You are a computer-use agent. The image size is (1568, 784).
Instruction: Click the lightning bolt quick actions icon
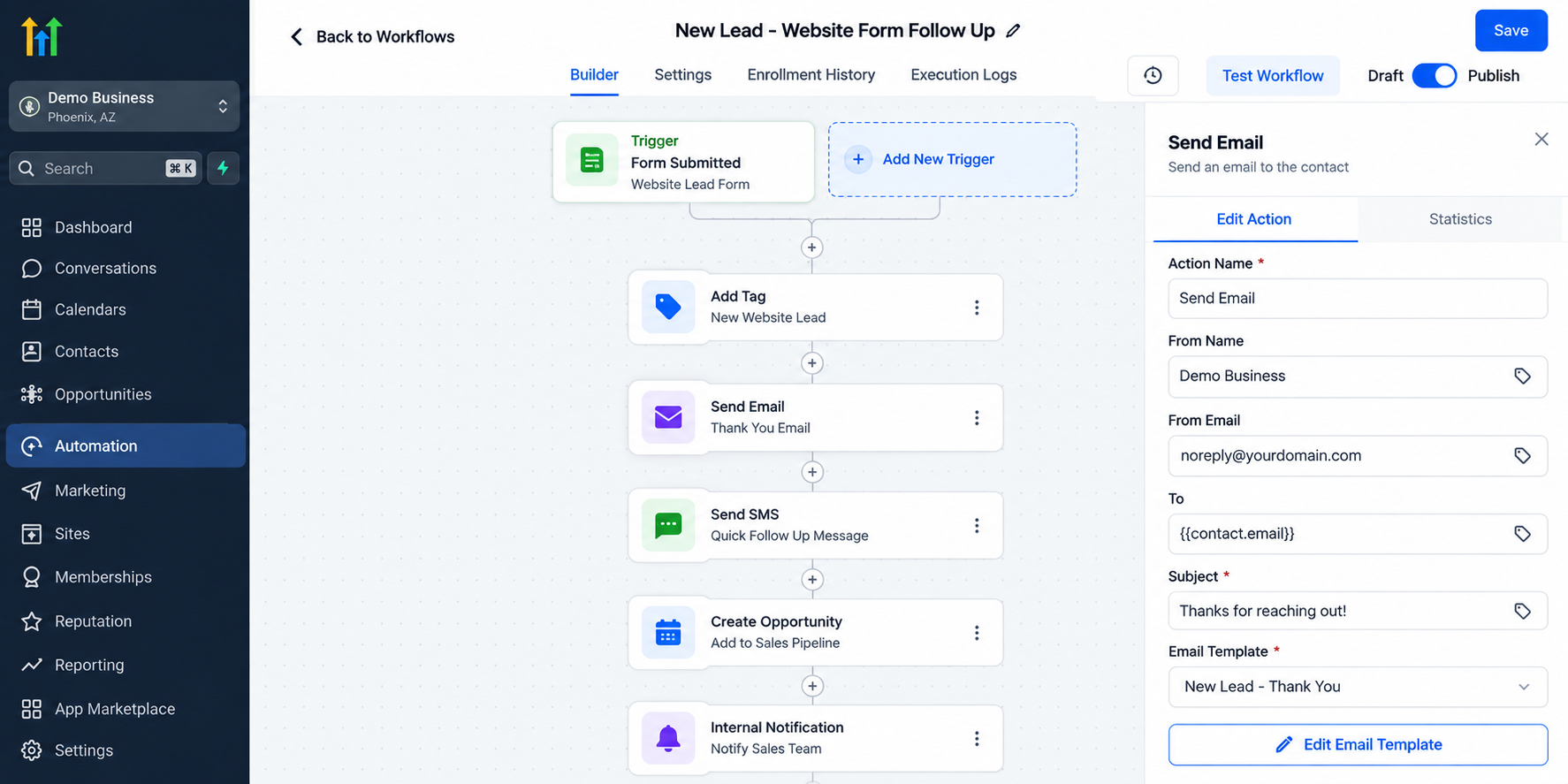223,168
